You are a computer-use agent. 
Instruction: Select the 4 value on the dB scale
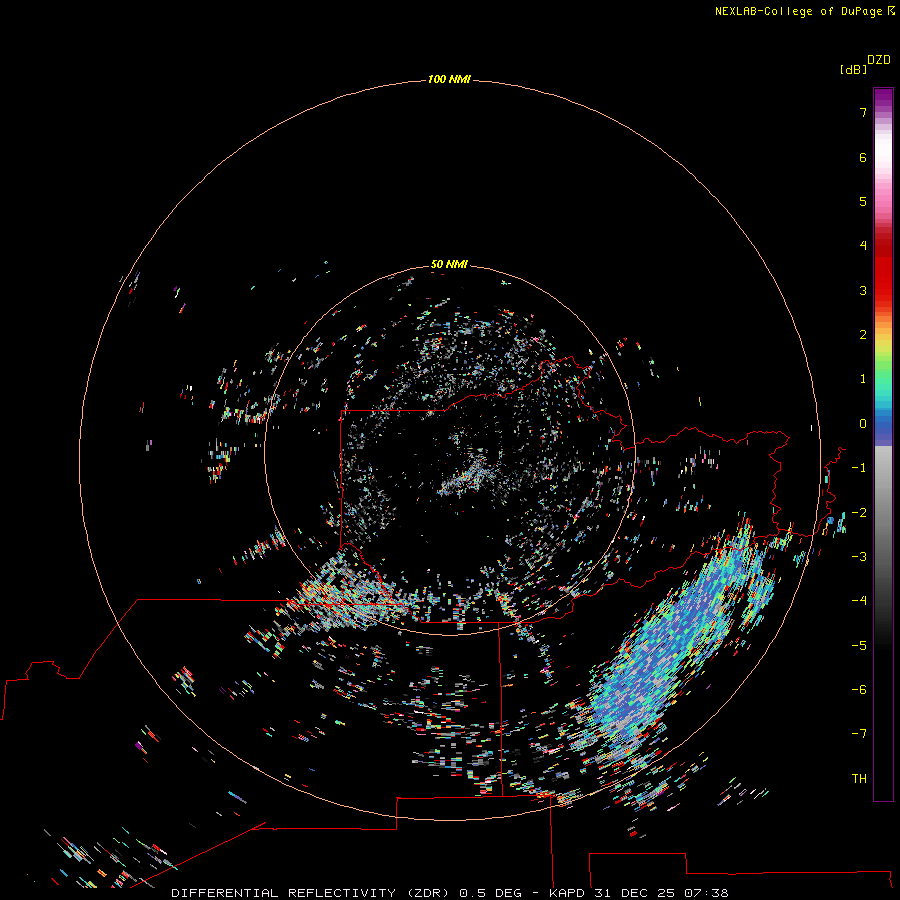pyautogui.click(x=863, y=246)
